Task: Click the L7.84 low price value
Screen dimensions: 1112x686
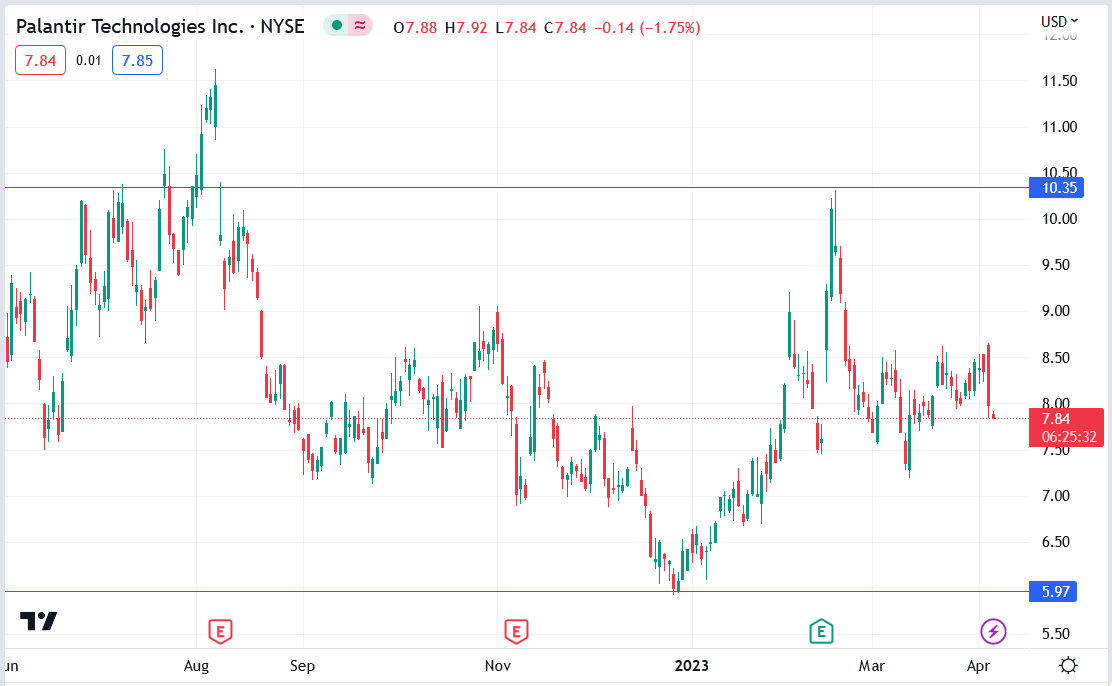Action: pyautogui.click(x=516, y=28)
